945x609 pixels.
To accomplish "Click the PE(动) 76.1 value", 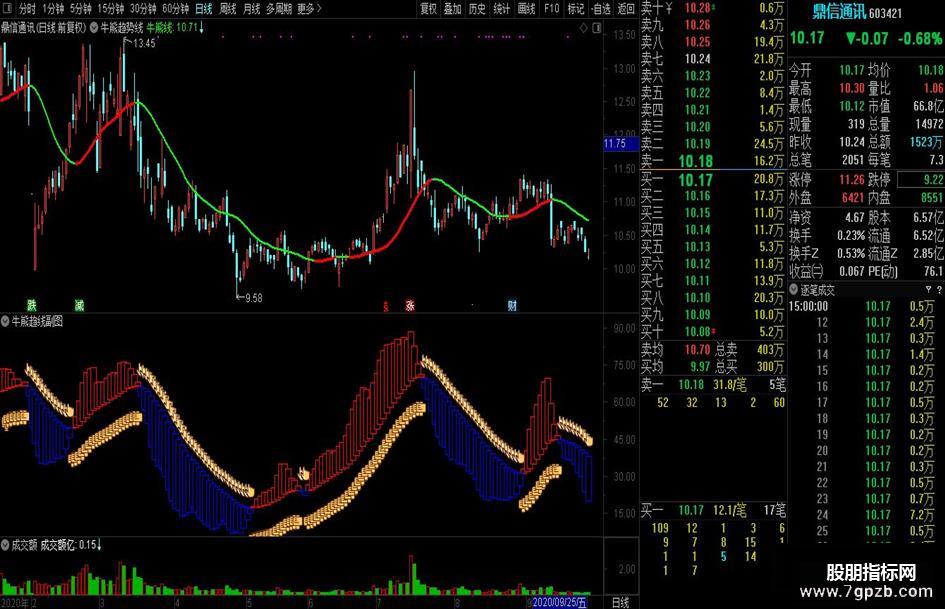I will point(932,271).
